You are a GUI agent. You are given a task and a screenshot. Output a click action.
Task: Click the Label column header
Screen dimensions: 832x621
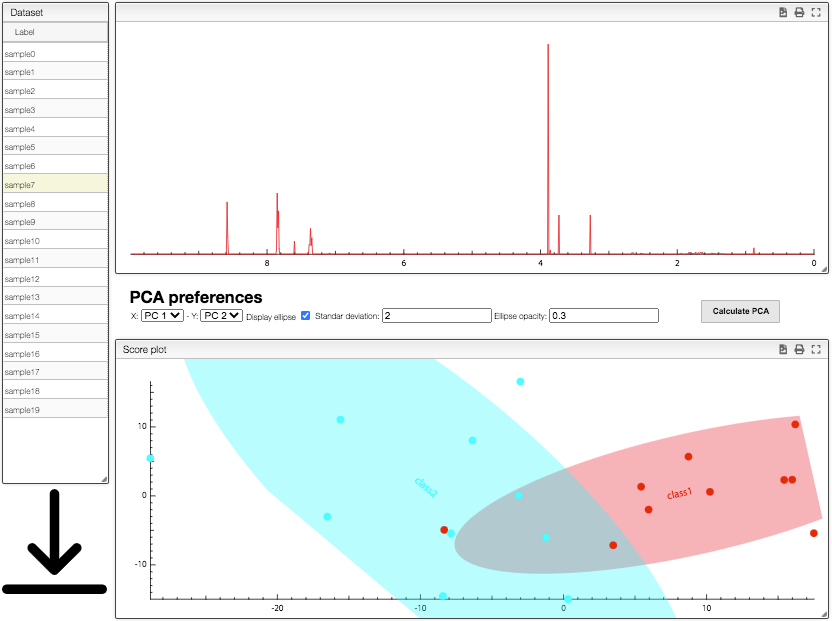55,32
